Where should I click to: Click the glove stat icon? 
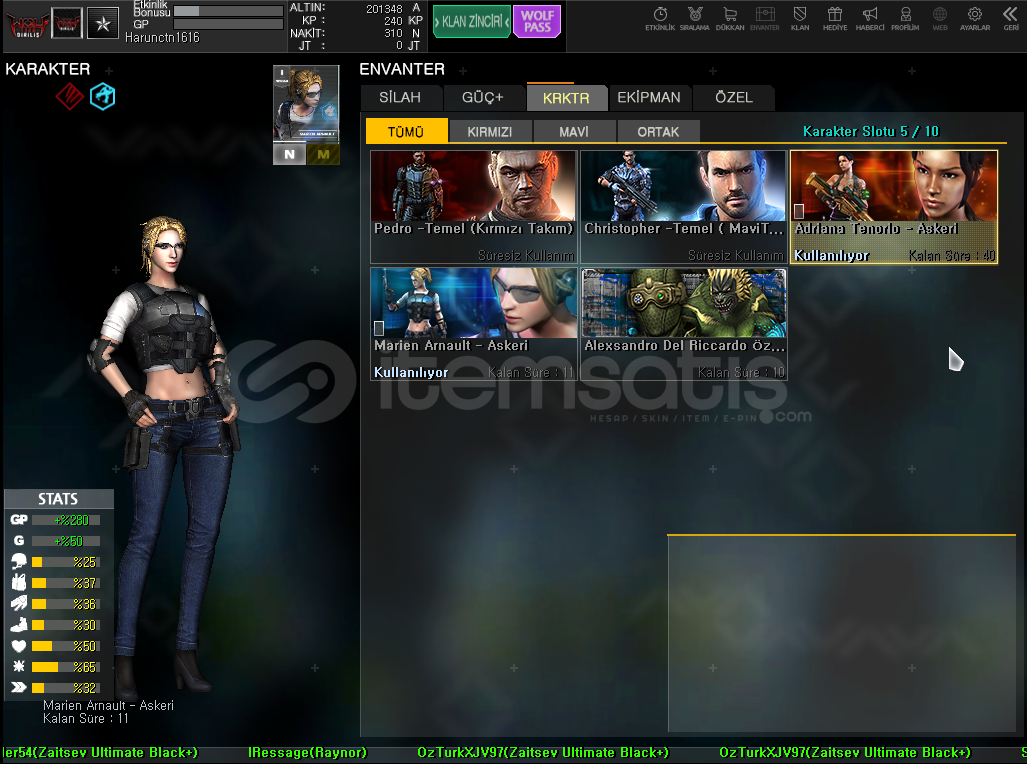(x=19, y=603)
